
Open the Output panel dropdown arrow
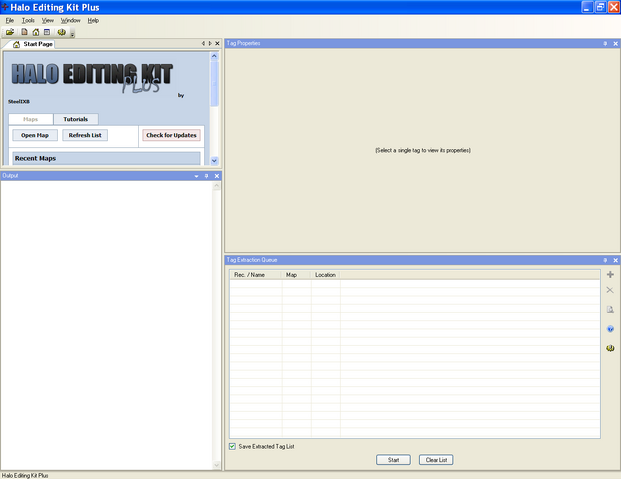pyautogui.click(x=196, y=176)
